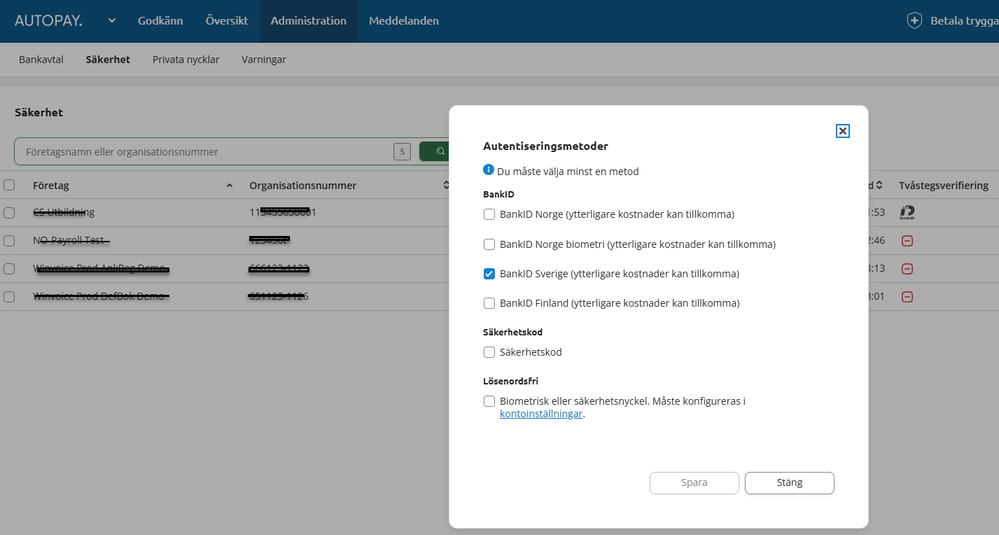The width and height of the screenshot is (999, 535).
Task: Switch to the Säkerhet tab
Action: point(108,59)
